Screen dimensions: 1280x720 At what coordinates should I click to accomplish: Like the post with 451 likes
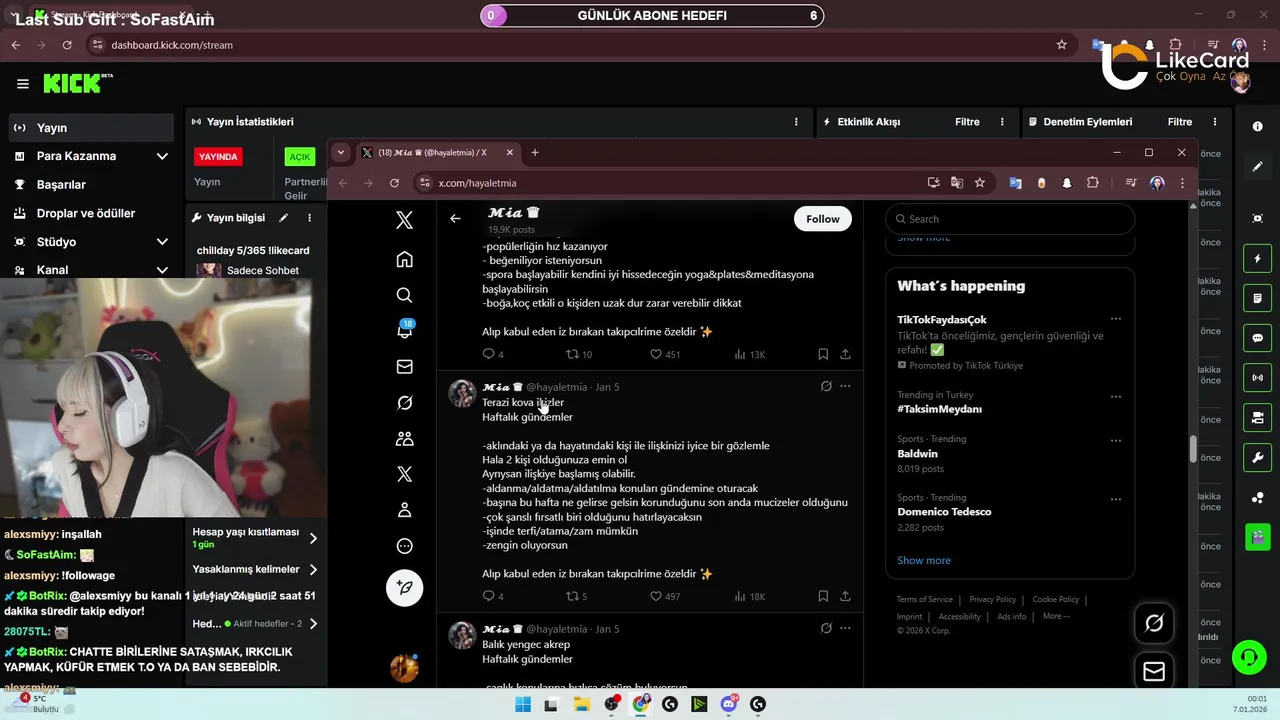(x=656, y=354)
